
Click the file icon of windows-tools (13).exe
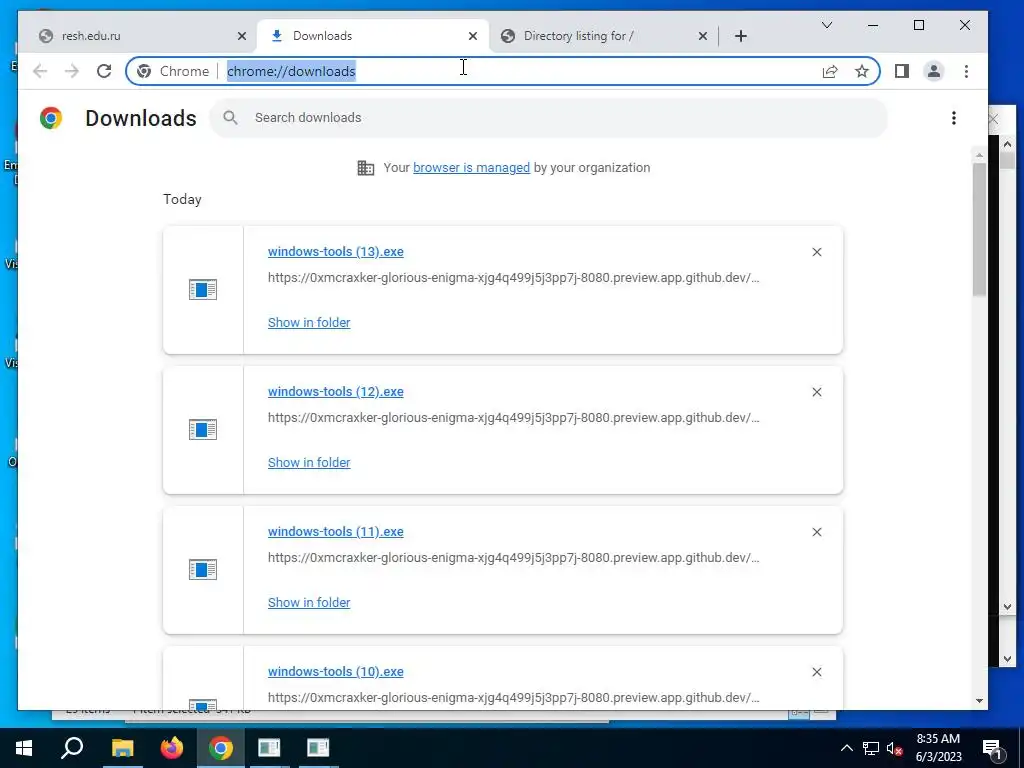click(202, 289)
